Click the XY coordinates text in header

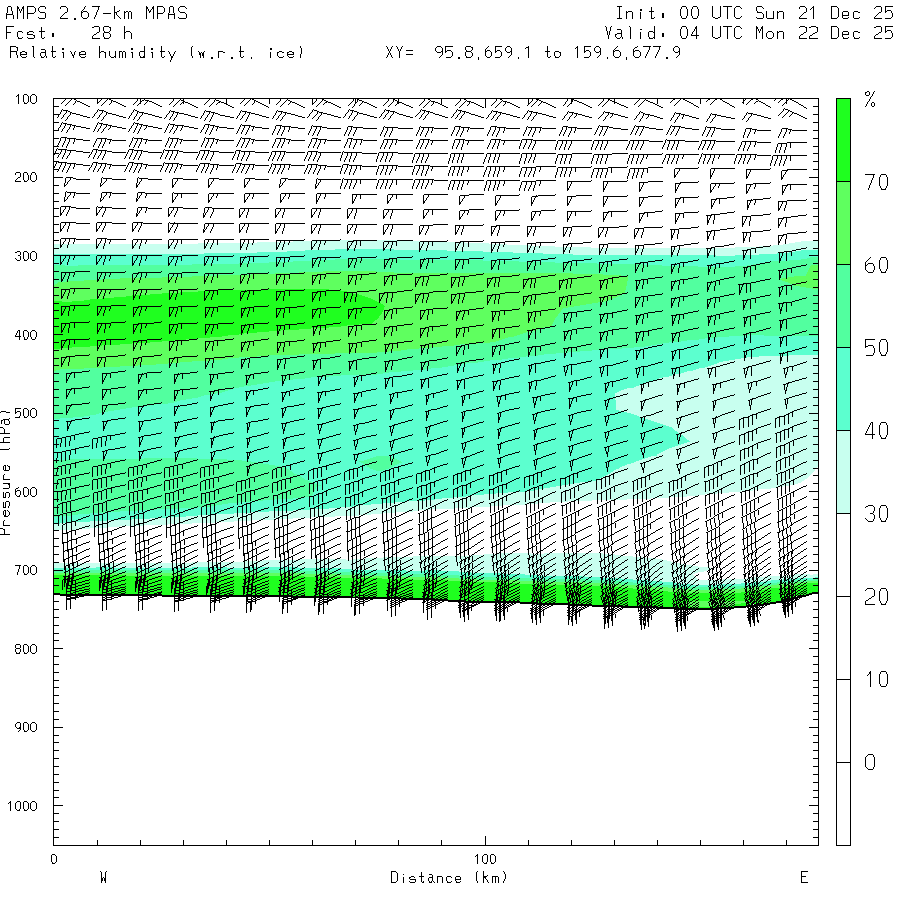pos(533,52)
